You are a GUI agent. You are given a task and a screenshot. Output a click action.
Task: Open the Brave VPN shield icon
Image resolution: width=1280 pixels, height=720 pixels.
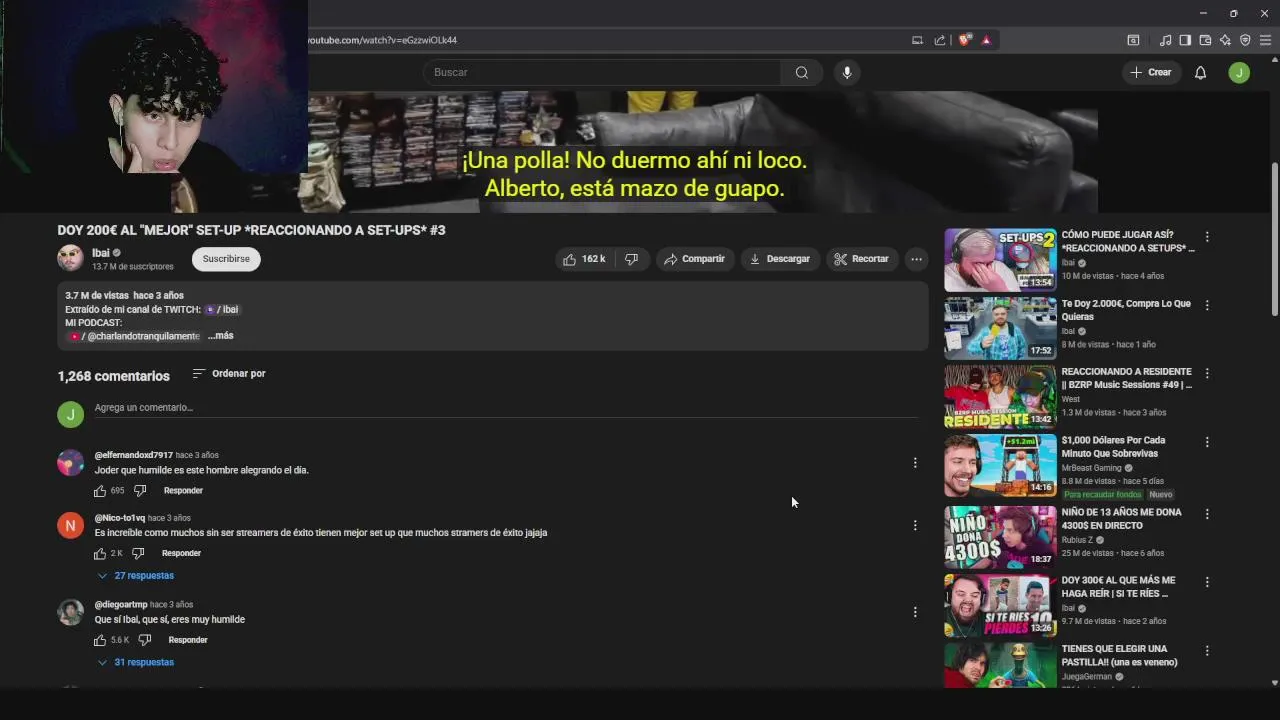pyautogui.click(x=1245, y=40)
